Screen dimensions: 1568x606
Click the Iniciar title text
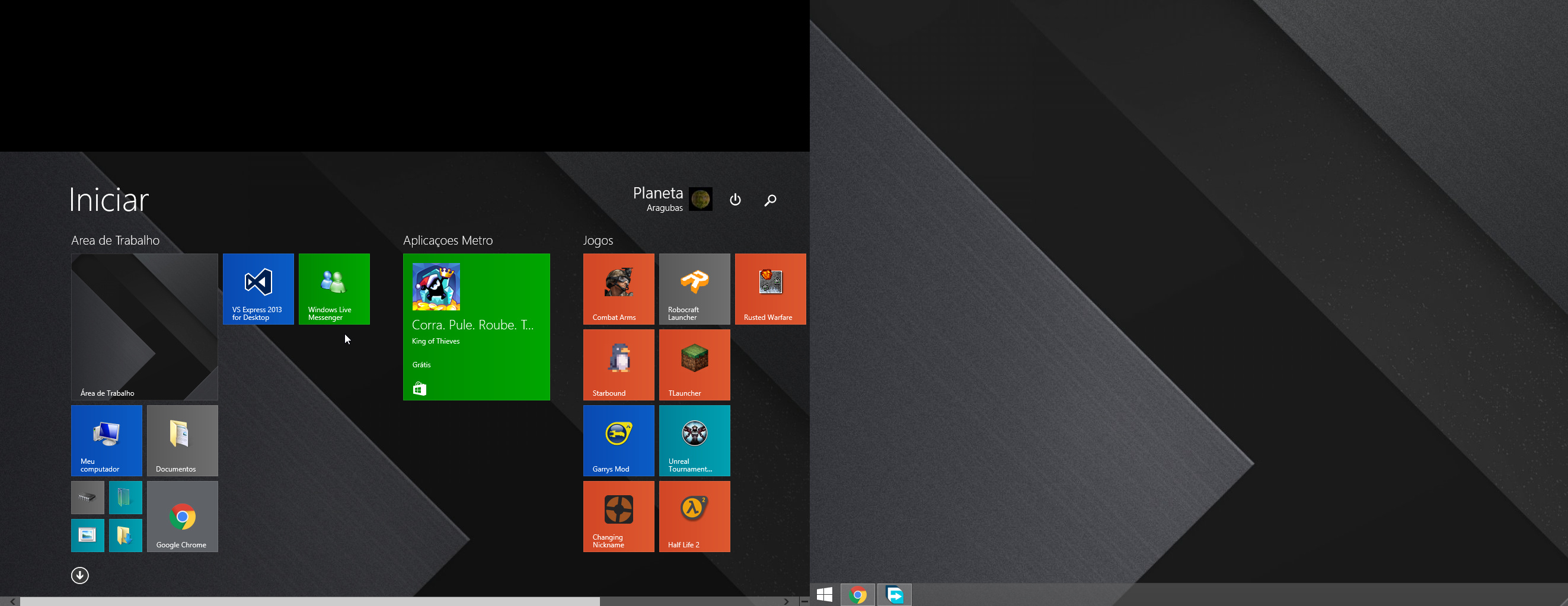pos(108,200)
